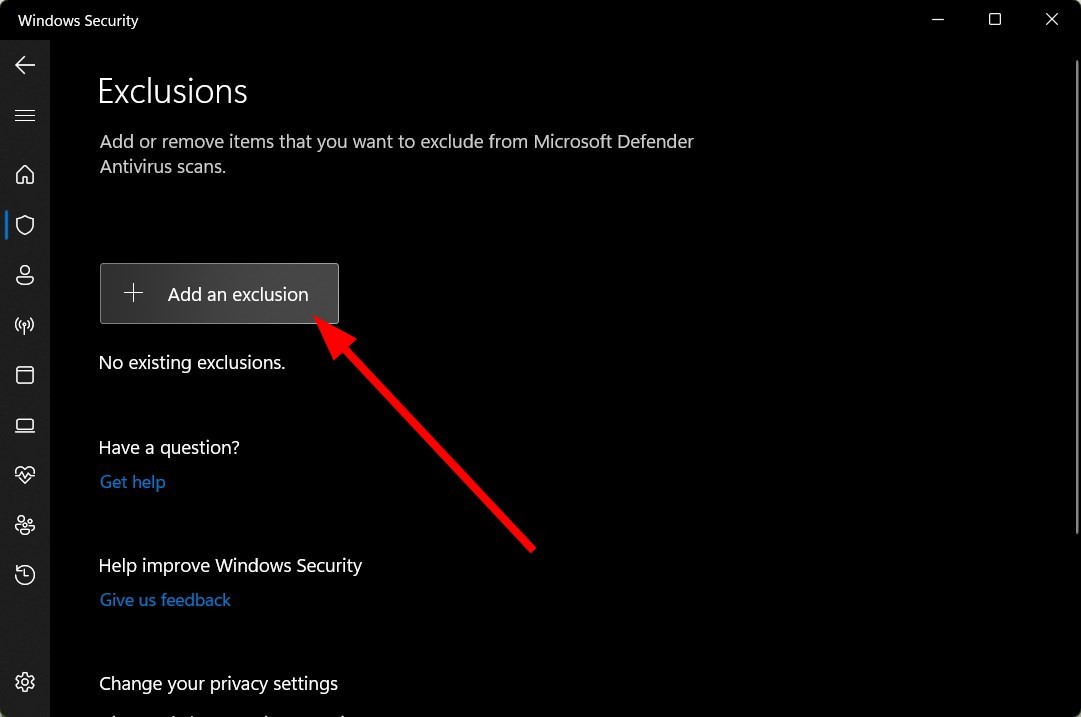
Task: Minimize the Windows Security window
Action: [938, 19]
